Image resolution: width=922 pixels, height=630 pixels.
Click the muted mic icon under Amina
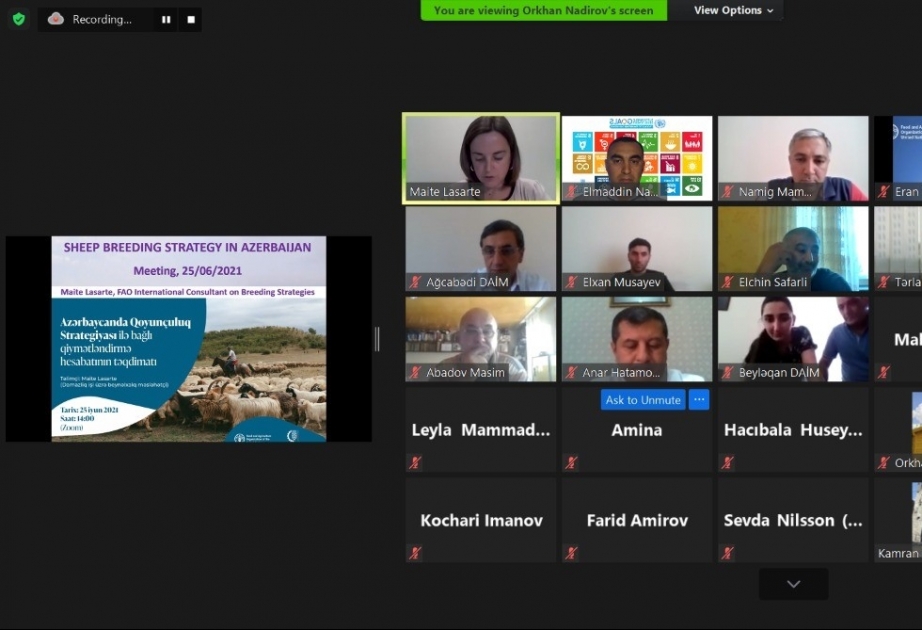click(x=571, y=463)
